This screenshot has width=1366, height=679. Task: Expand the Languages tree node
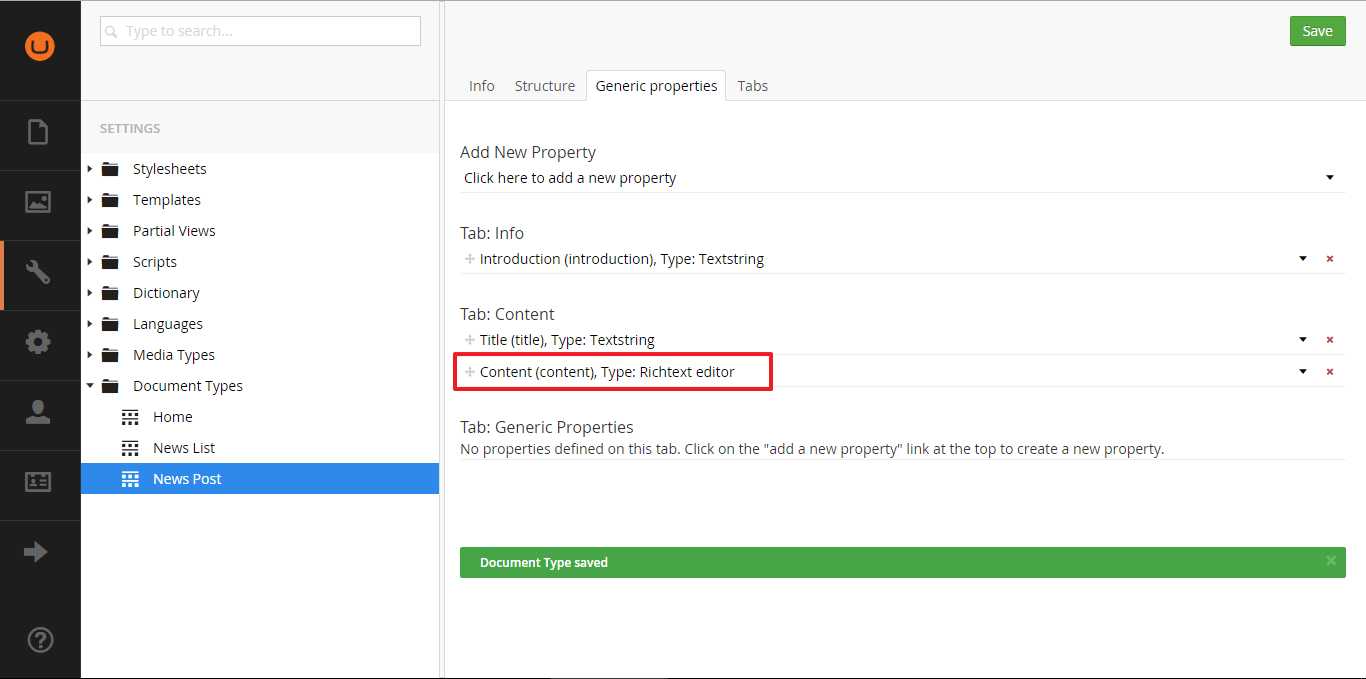tap(90, 324)
